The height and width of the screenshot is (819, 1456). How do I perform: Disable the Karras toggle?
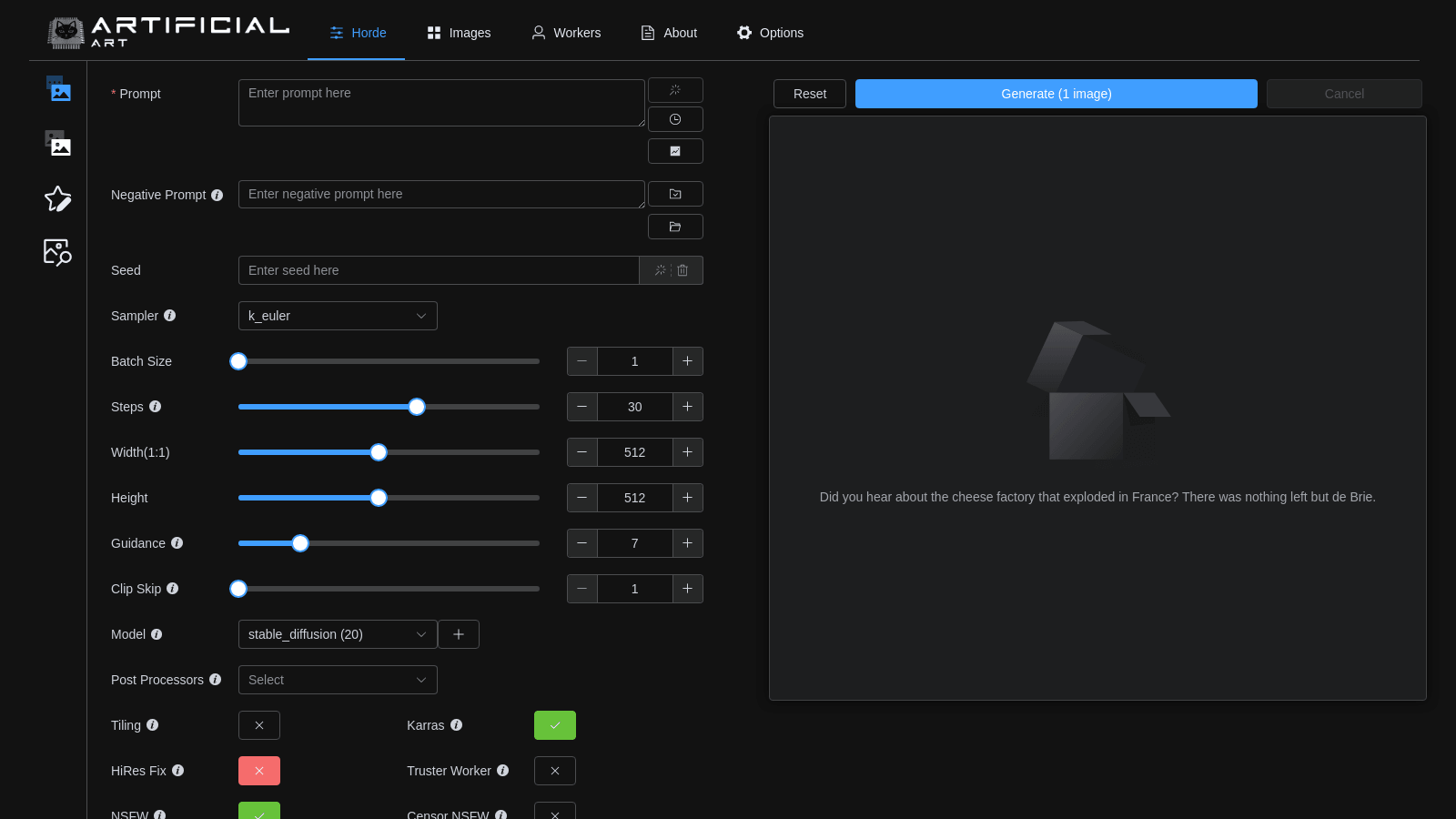tap(555, 725)
